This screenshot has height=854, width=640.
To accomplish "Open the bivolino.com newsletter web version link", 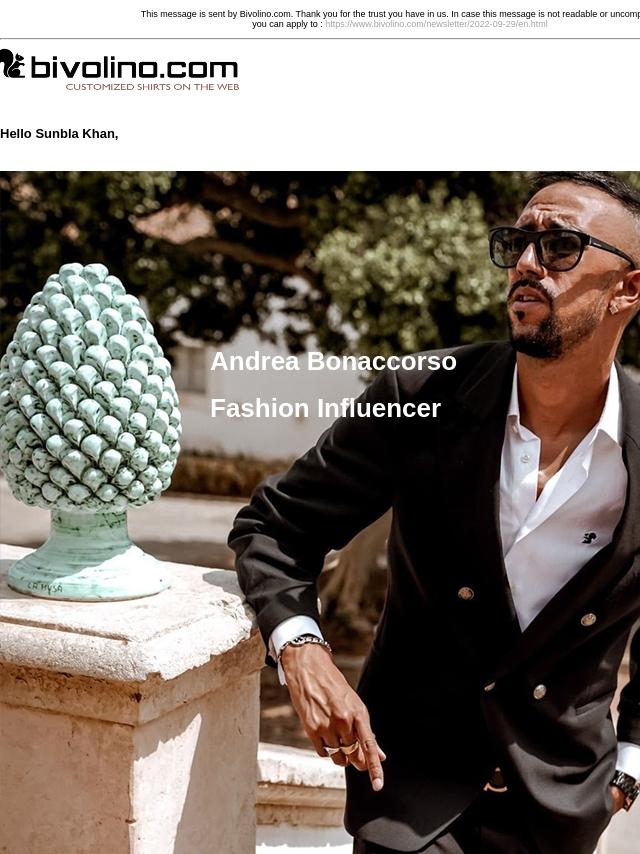I will 436,24.
